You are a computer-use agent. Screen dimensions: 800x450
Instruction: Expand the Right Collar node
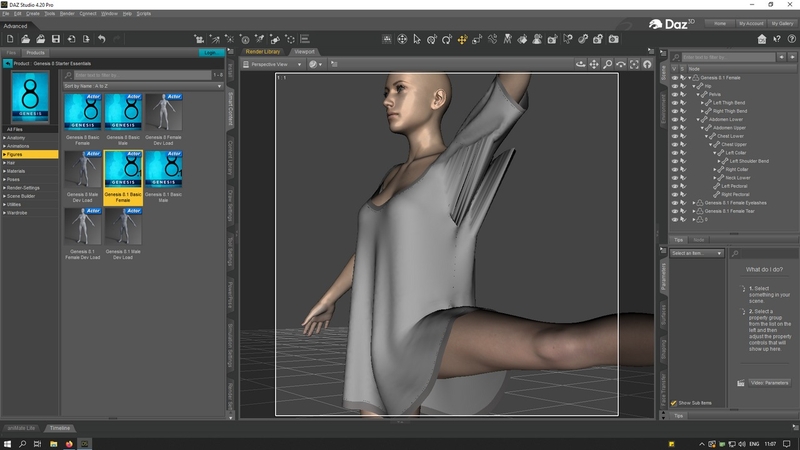tap(715, 169)
